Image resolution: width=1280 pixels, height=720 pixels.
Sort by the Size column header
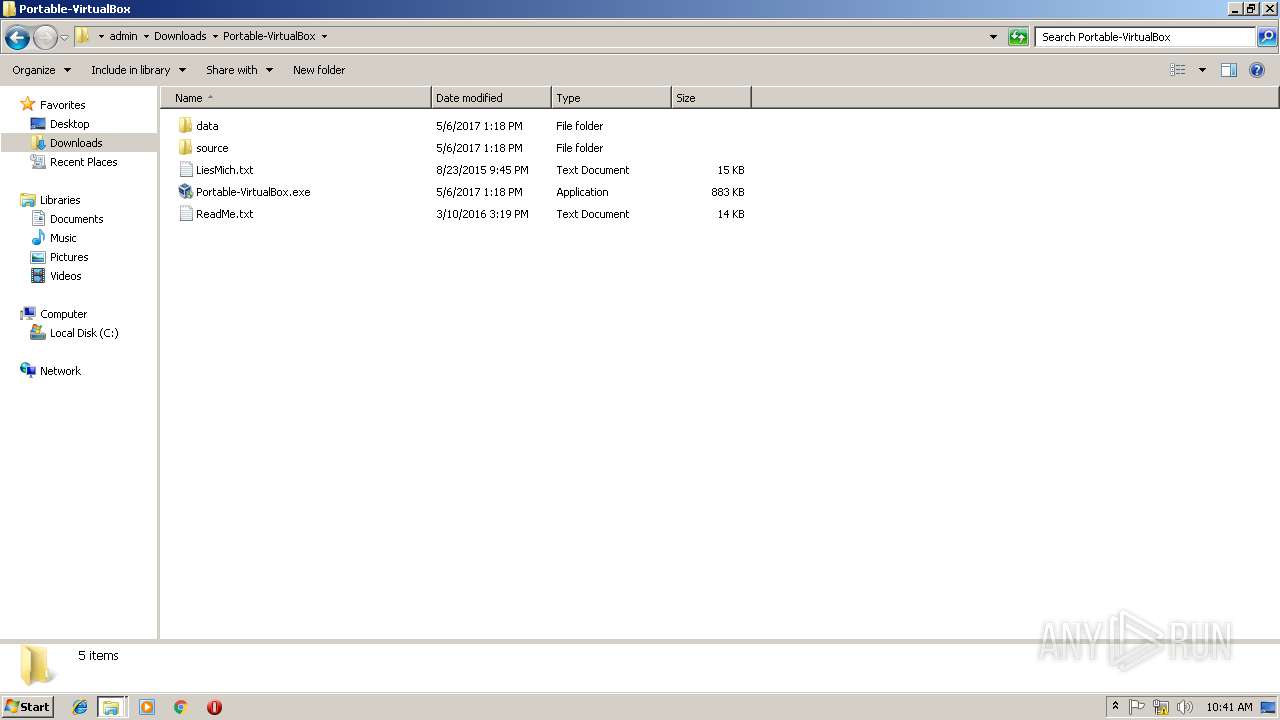coord(711,98)
